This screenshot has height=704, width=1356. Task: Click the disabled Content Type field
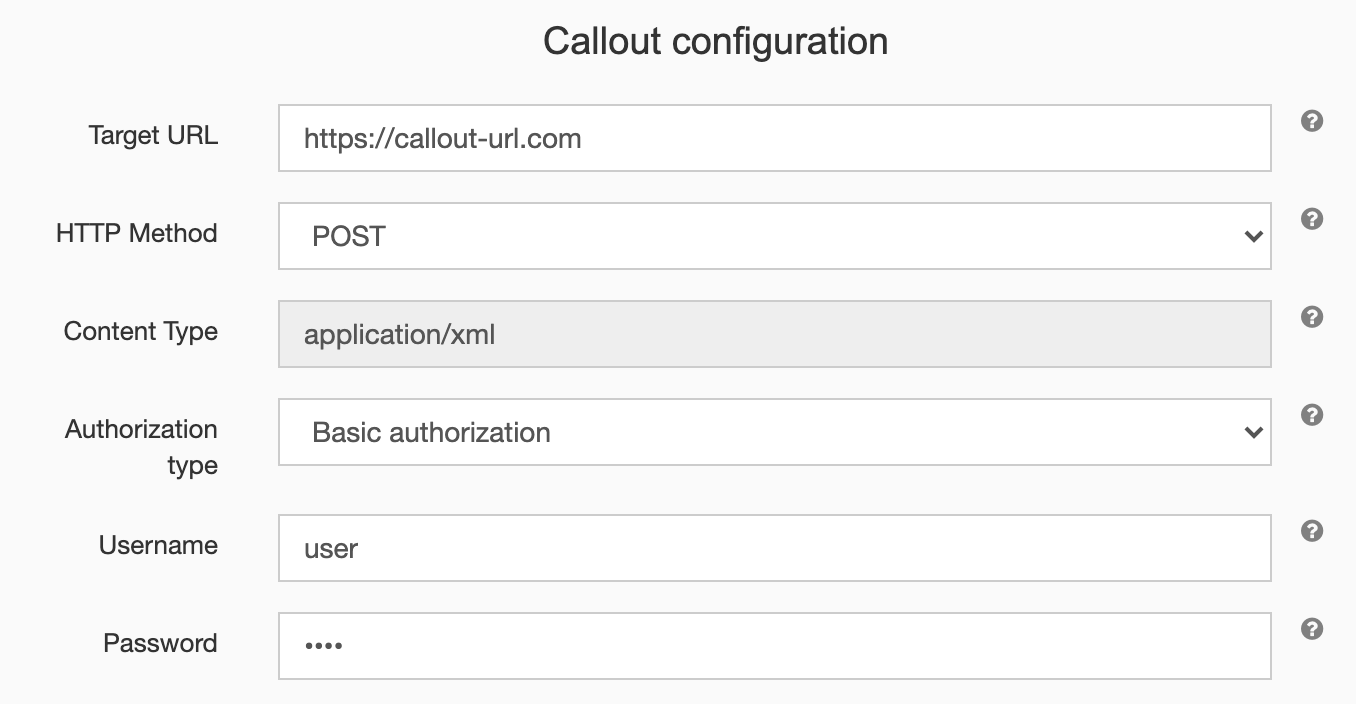point(700,334)
